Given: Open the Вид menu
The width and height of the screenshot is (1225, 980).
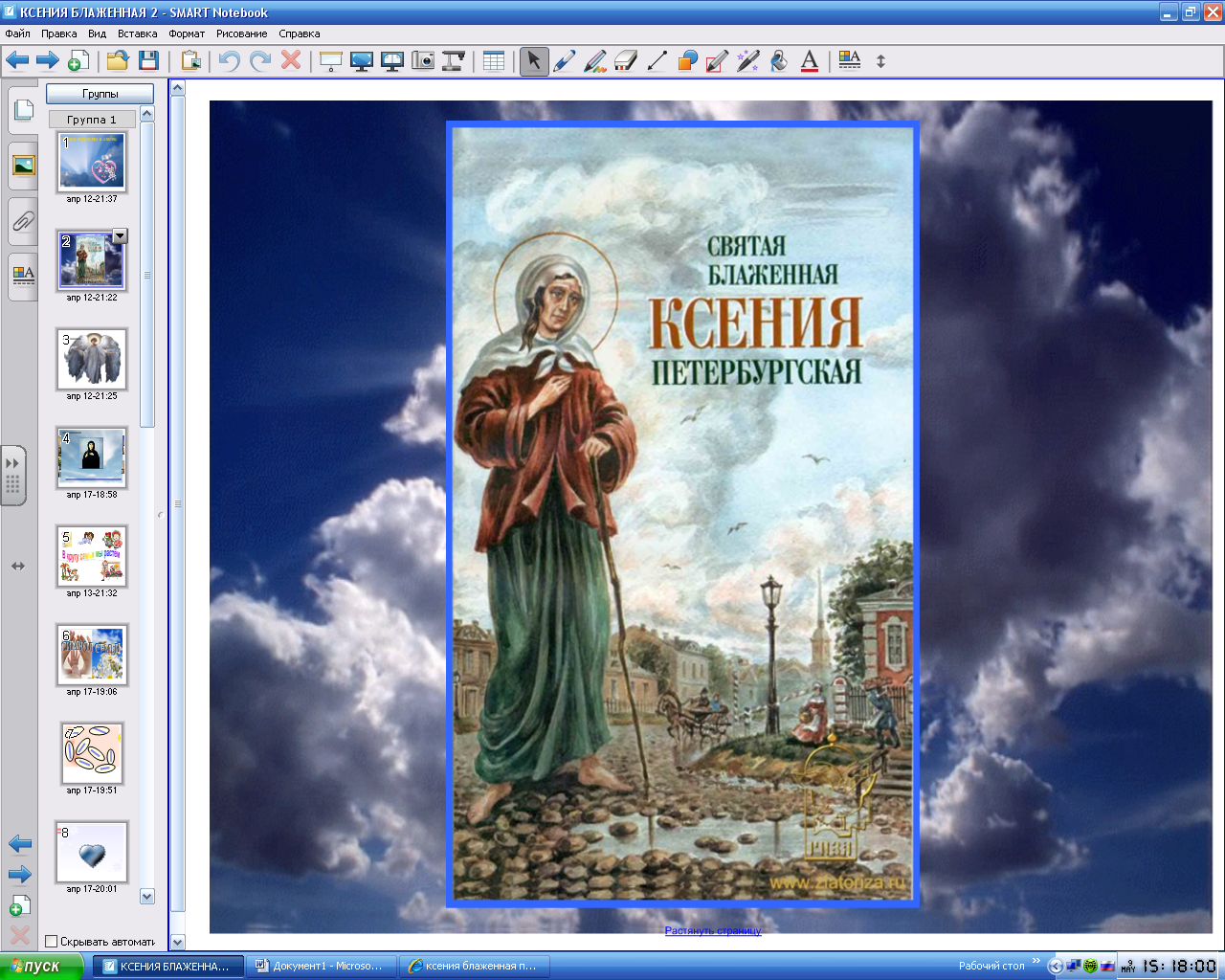Looking at the screenshot, I should click(98, 33).
